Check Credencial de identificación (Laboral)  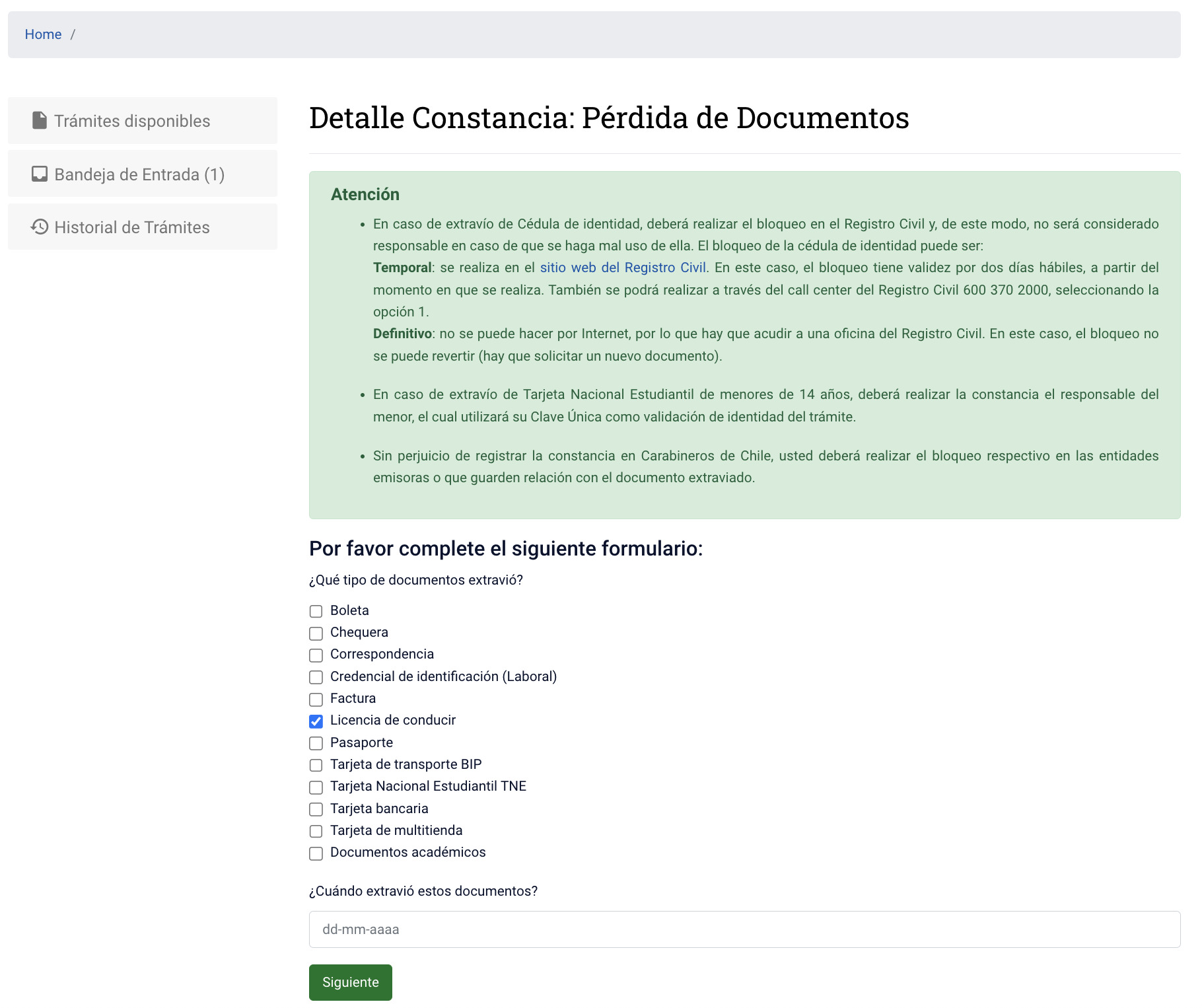click(x=315, y=678)
